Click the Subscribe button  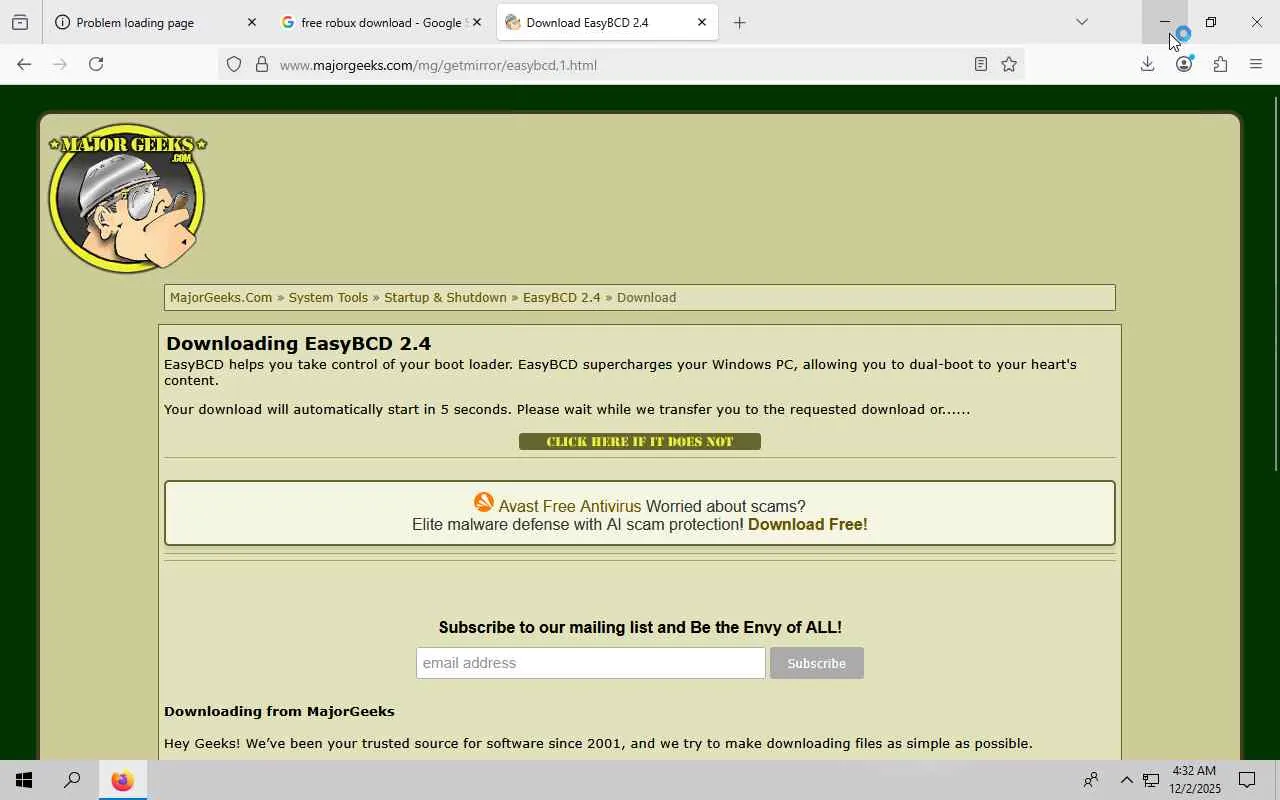[816, 663]
